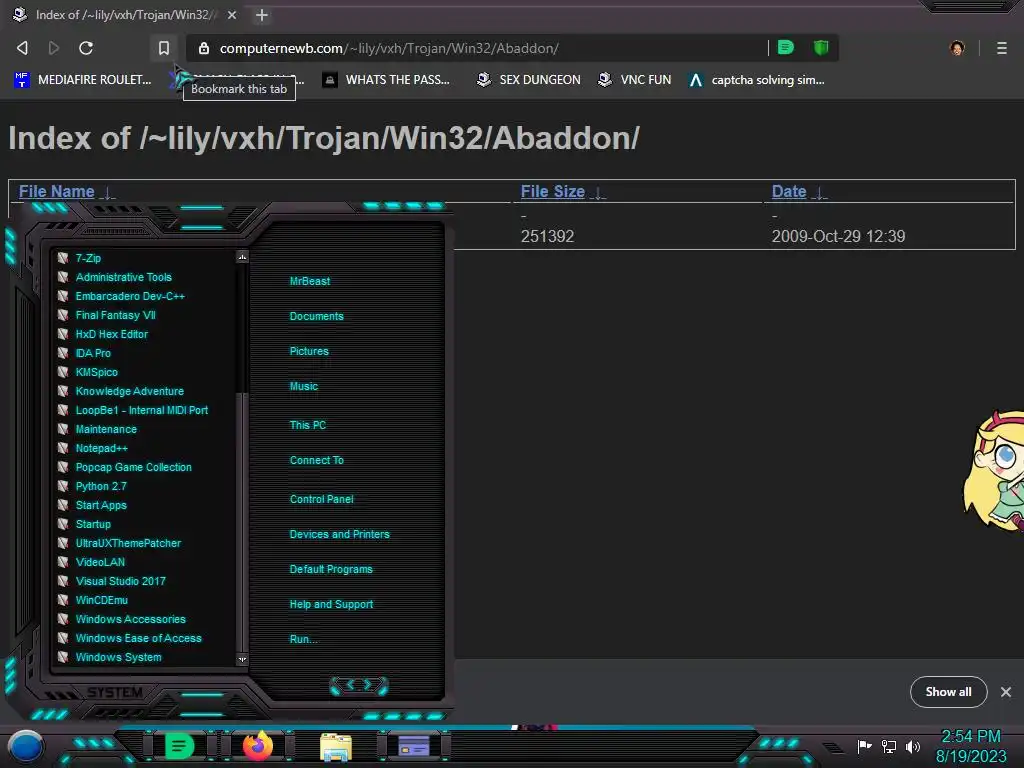1024x768 pixels.
Task: Open Documents from start menu
Action: (x=316, y=315)
